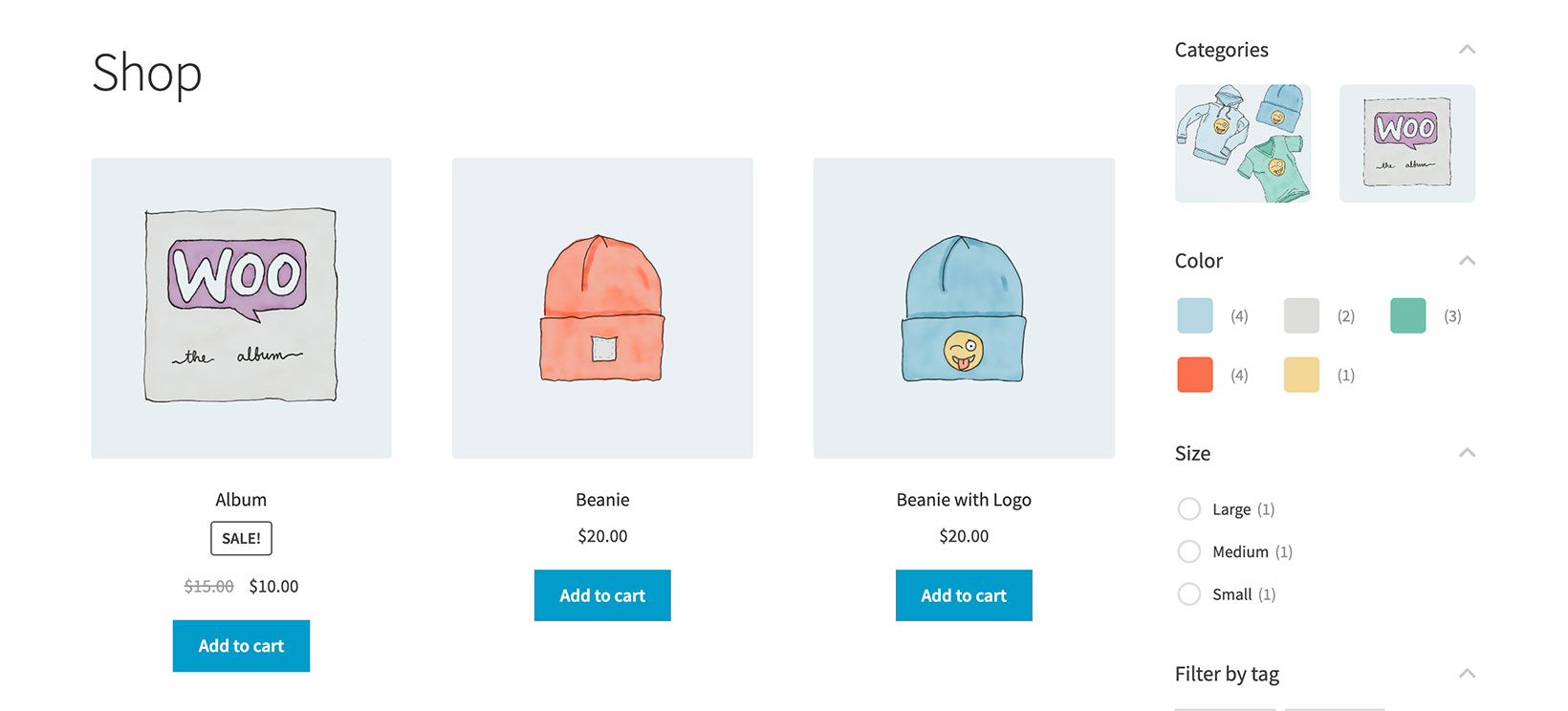Select the Large size radio button
Image resolution: width=1568 pixels, height=711 pixels.
[1189, 509]
